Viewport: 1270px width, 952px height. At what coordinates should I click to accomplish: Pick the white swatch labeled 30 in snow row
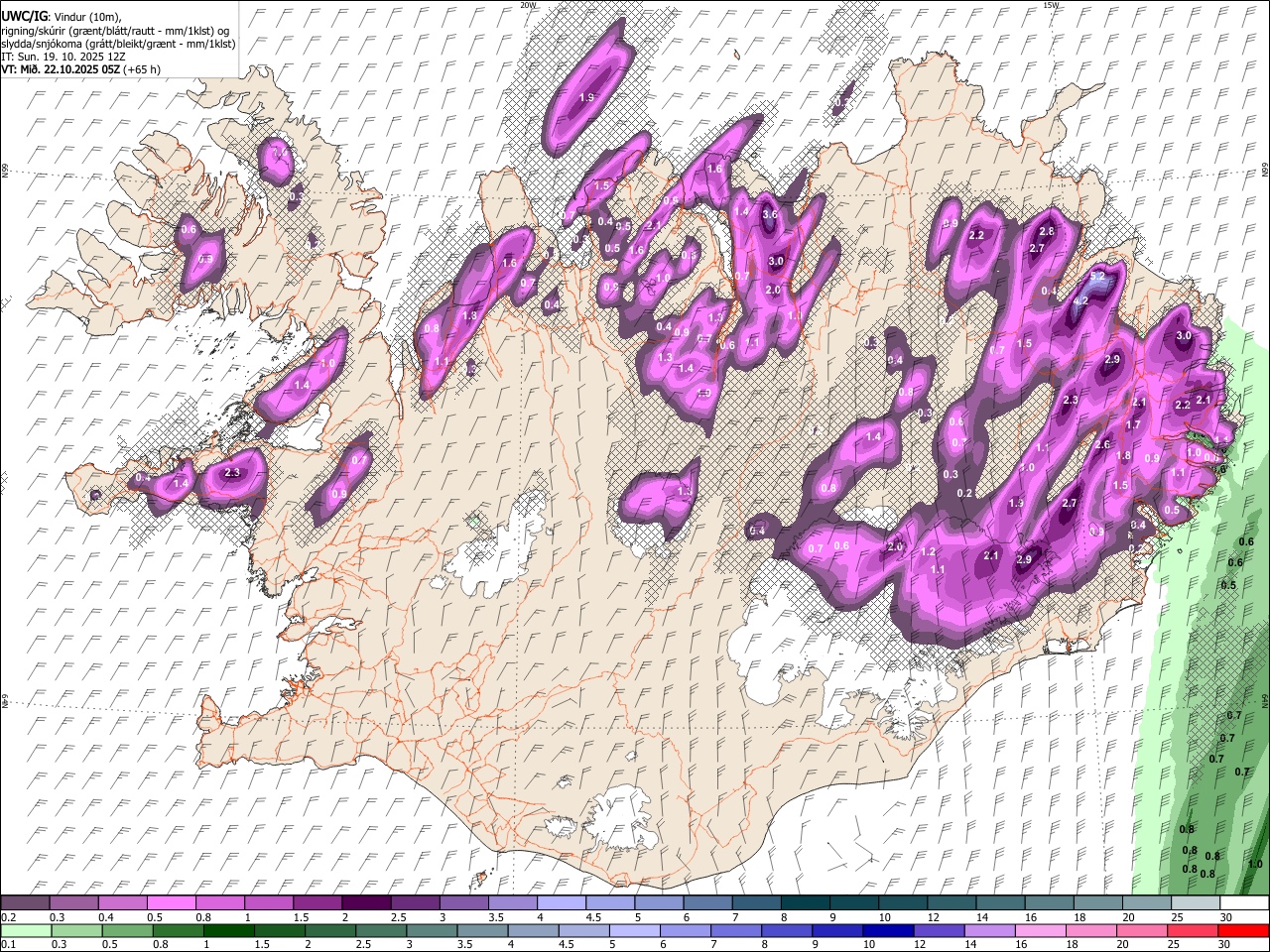[1243, 903]
